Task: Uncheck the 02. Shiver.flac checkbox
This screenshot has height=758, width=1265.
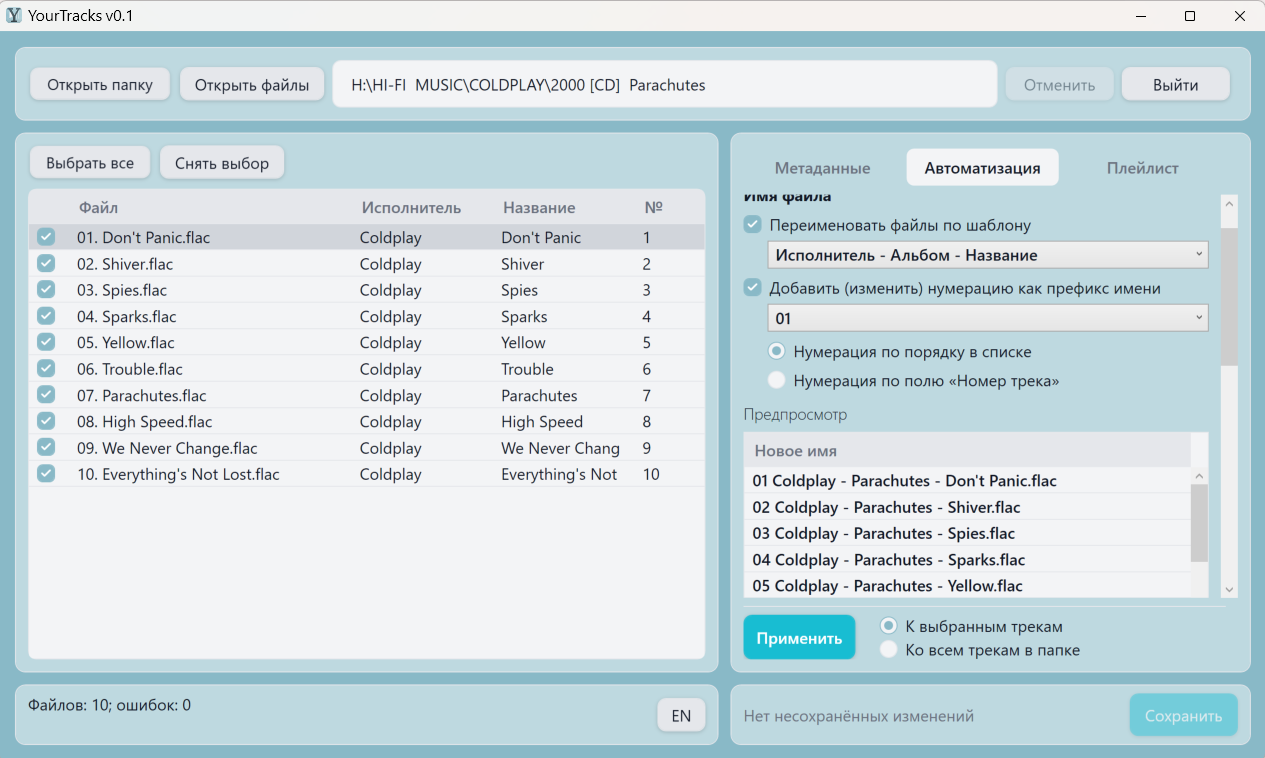Action: point(46,263)
